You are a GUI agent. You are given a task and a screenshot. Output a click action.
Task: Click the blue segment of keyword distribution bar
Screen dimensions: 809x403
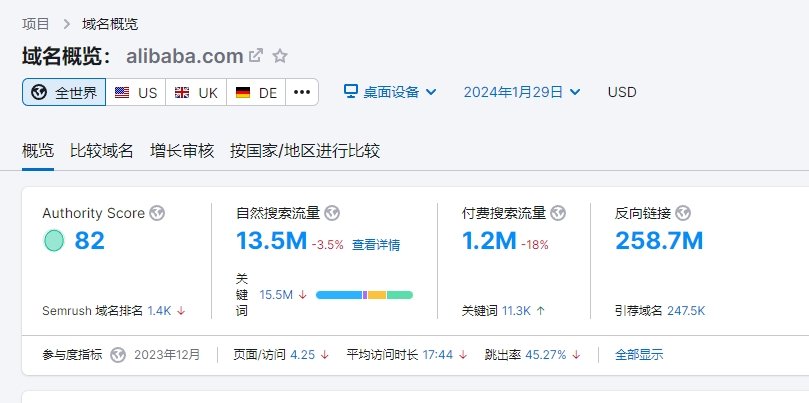click(339, 295)
